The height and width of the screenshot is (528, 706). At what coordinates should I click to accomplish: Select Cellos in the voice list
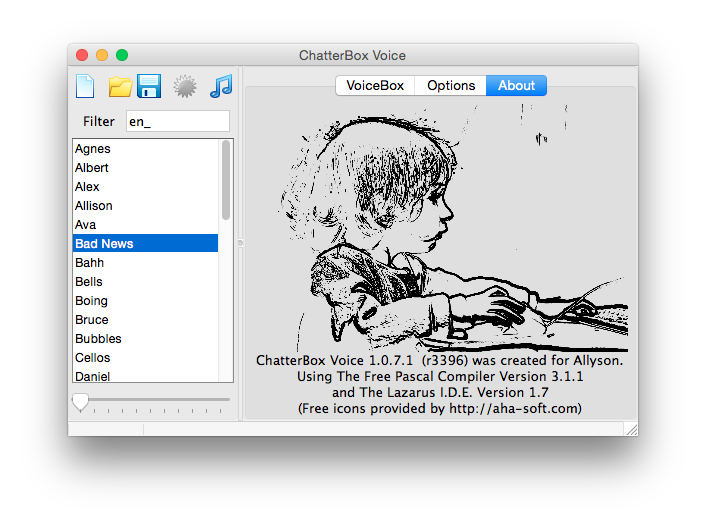point(93,358)
